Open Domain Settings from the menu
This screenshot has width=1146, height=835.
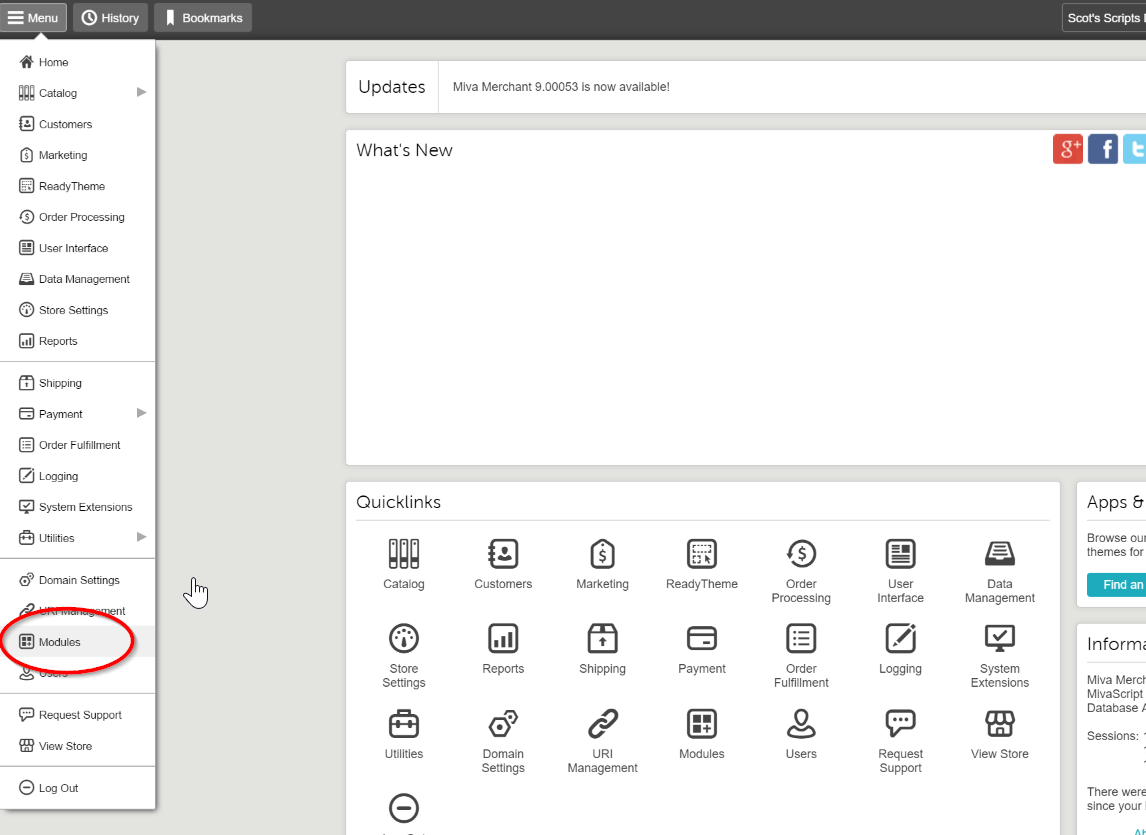(79, 580)
